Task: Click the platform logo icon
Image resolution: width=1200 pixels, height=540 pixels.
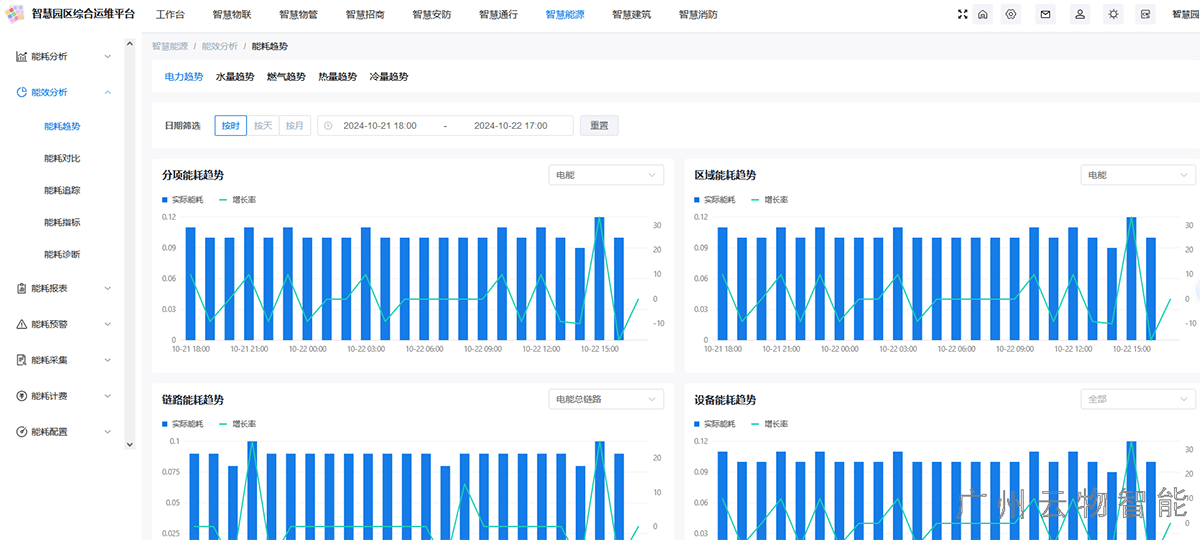Action: pos(14,14)
